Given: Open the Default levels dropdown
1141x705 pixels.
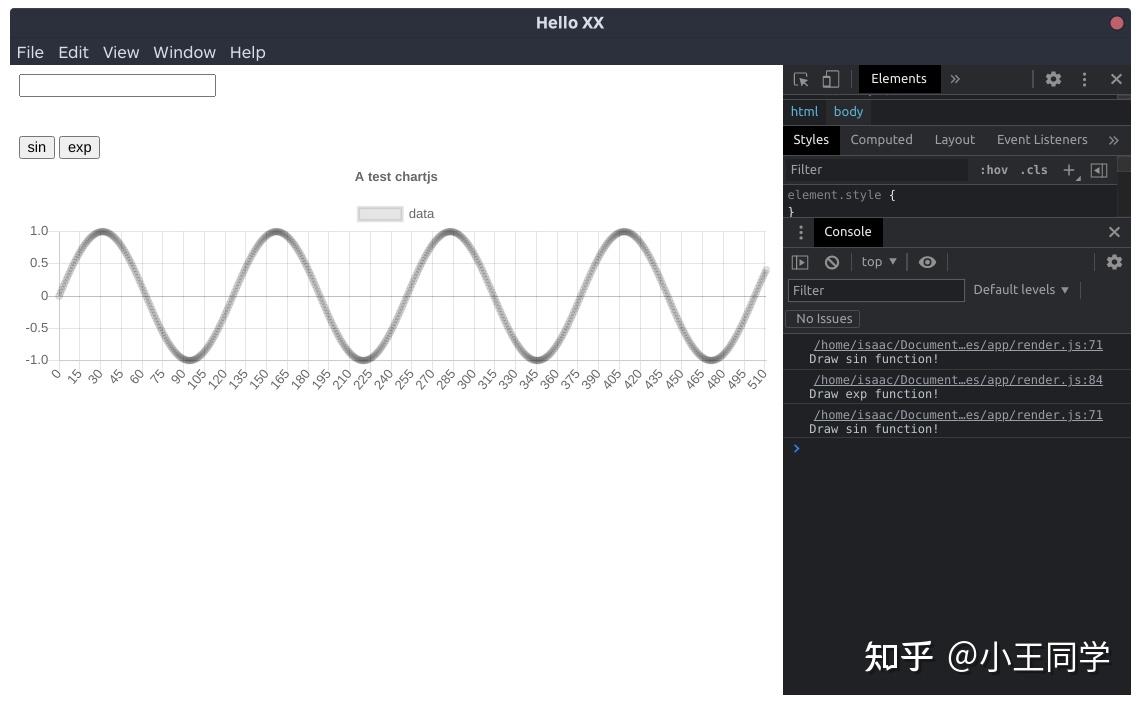Looking at the screenshot, I should 1019,290.
